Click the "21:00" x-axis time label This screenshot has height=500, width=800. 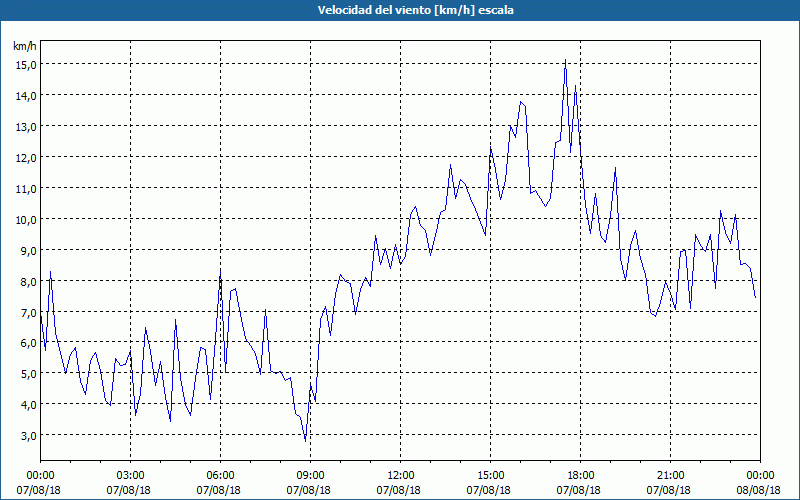click(670, 476)
